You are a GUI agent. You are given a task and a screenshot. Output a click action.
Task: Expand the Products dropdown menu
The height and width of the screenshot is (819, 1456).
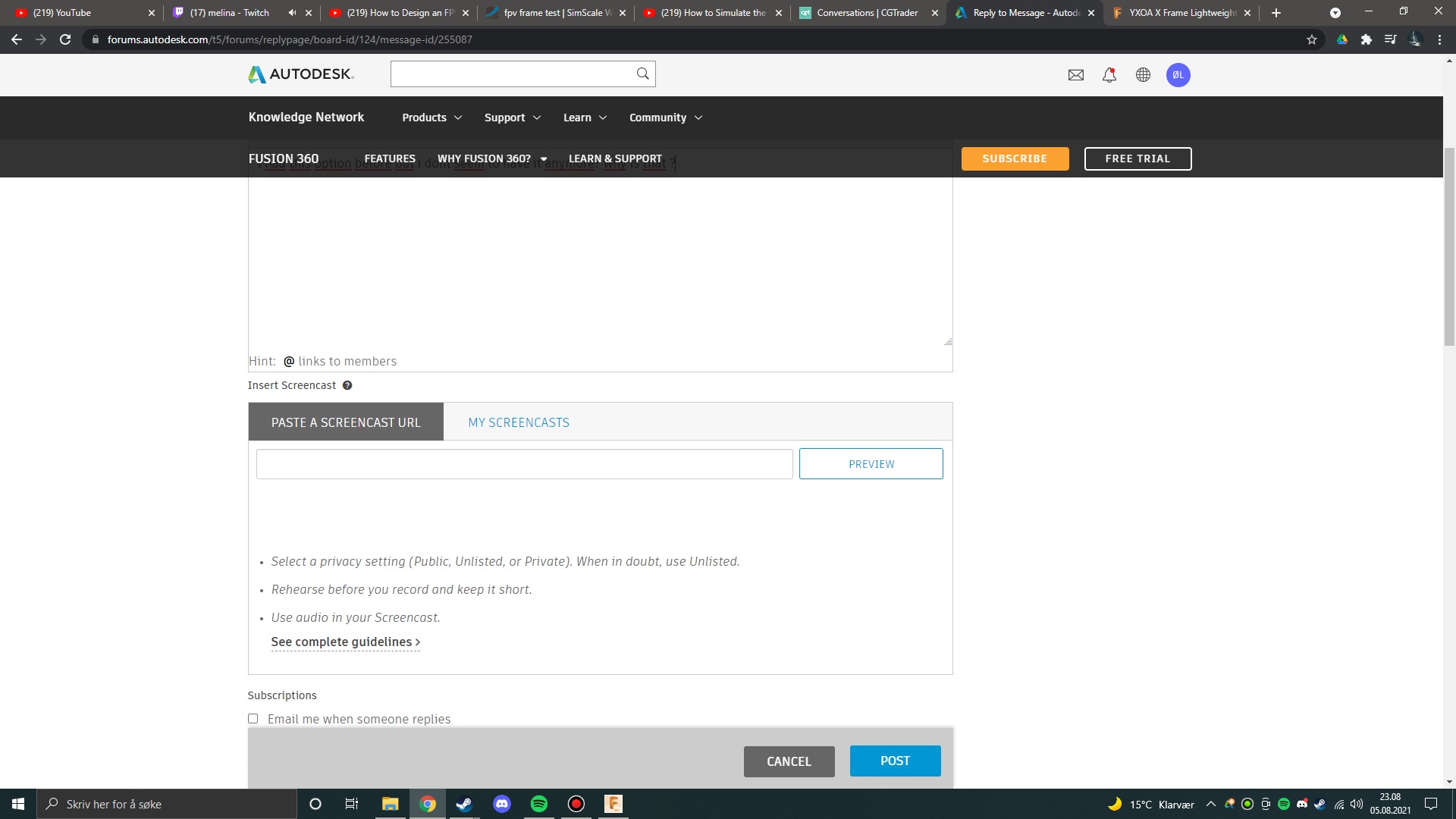pos(431,118)
